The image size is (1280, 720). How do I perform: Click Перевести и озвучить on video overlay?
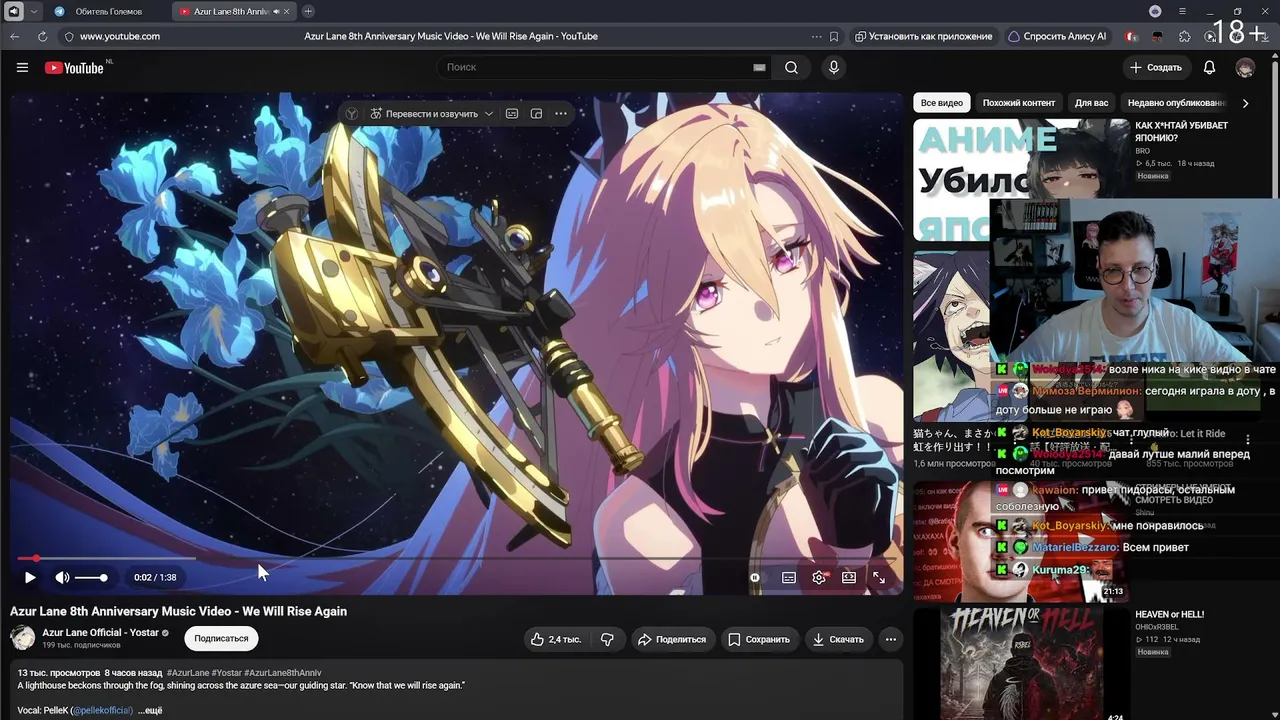pos(423,114)
